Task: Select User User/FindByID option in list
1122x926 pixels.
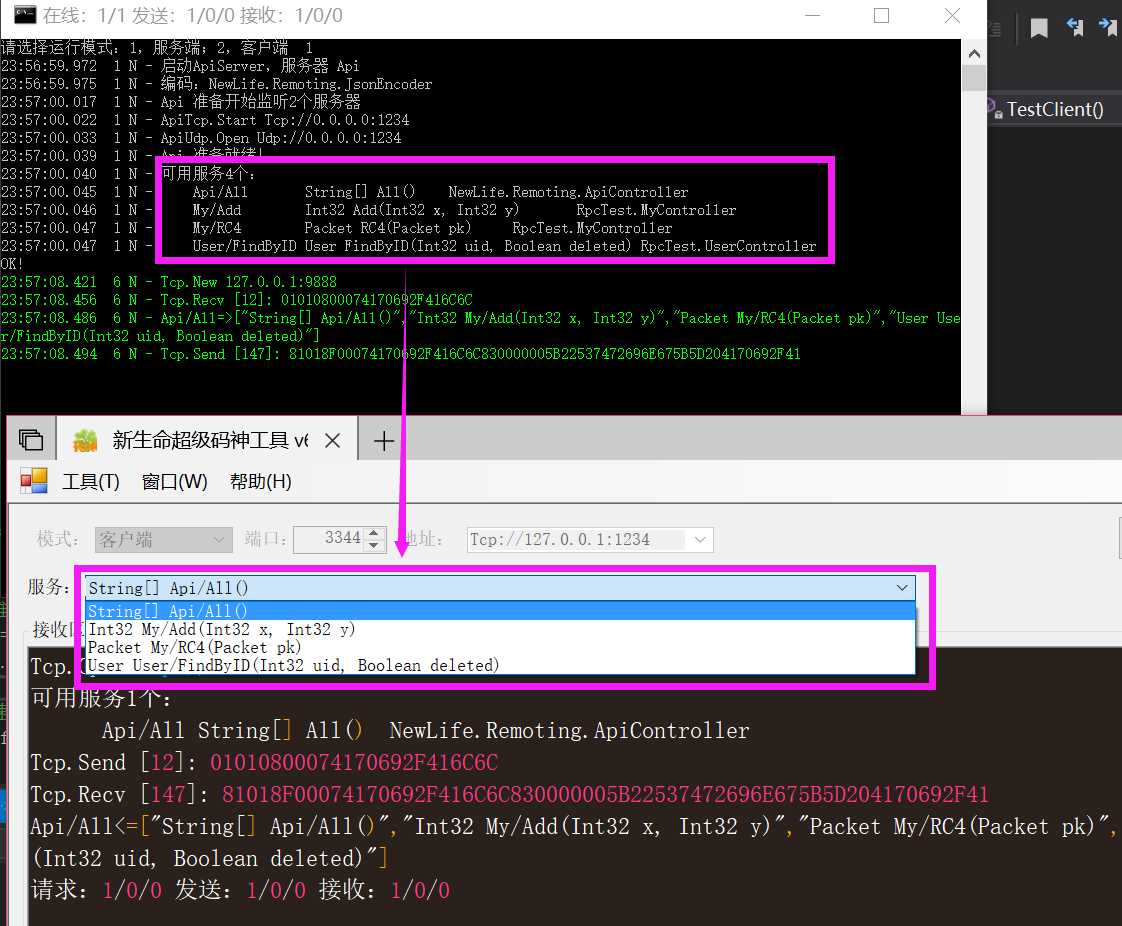Action: coord(500,666)
